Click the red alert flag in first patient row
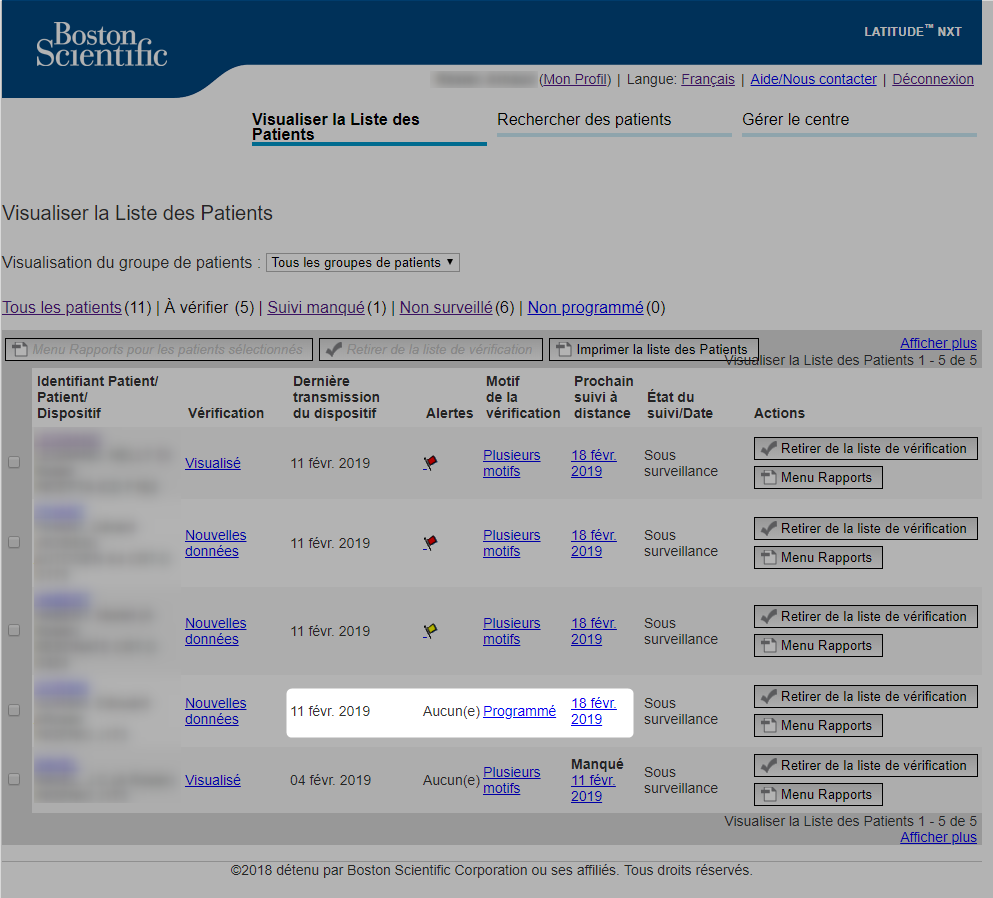The image size is (993, 898). point(430,463)
